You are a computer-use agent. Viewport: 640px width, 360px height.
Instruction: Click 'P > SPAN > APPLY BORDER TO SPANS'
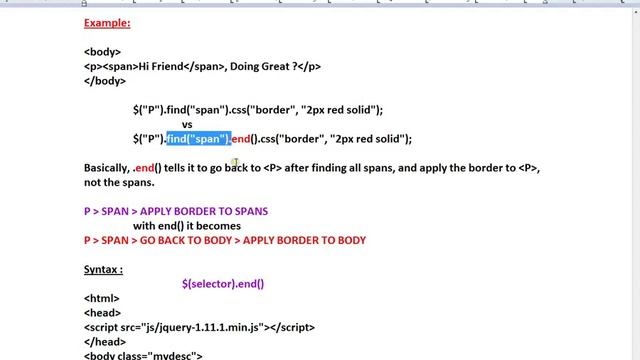[176, 211]
